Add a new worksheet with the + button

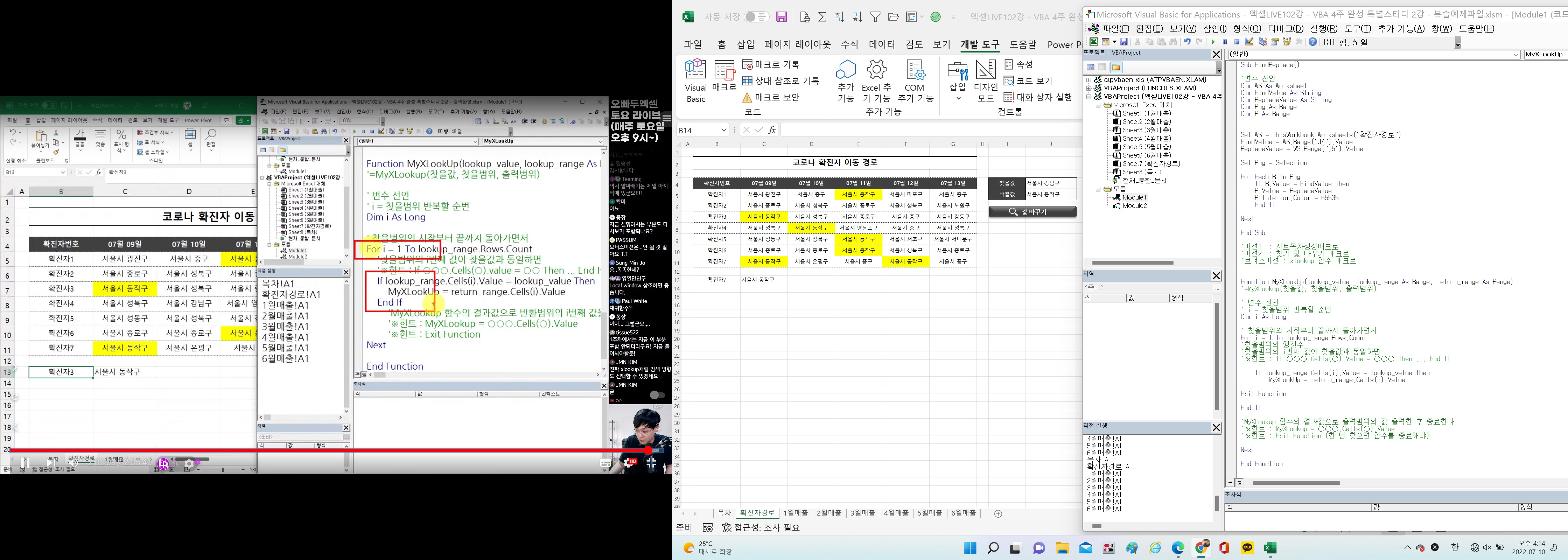997,513
